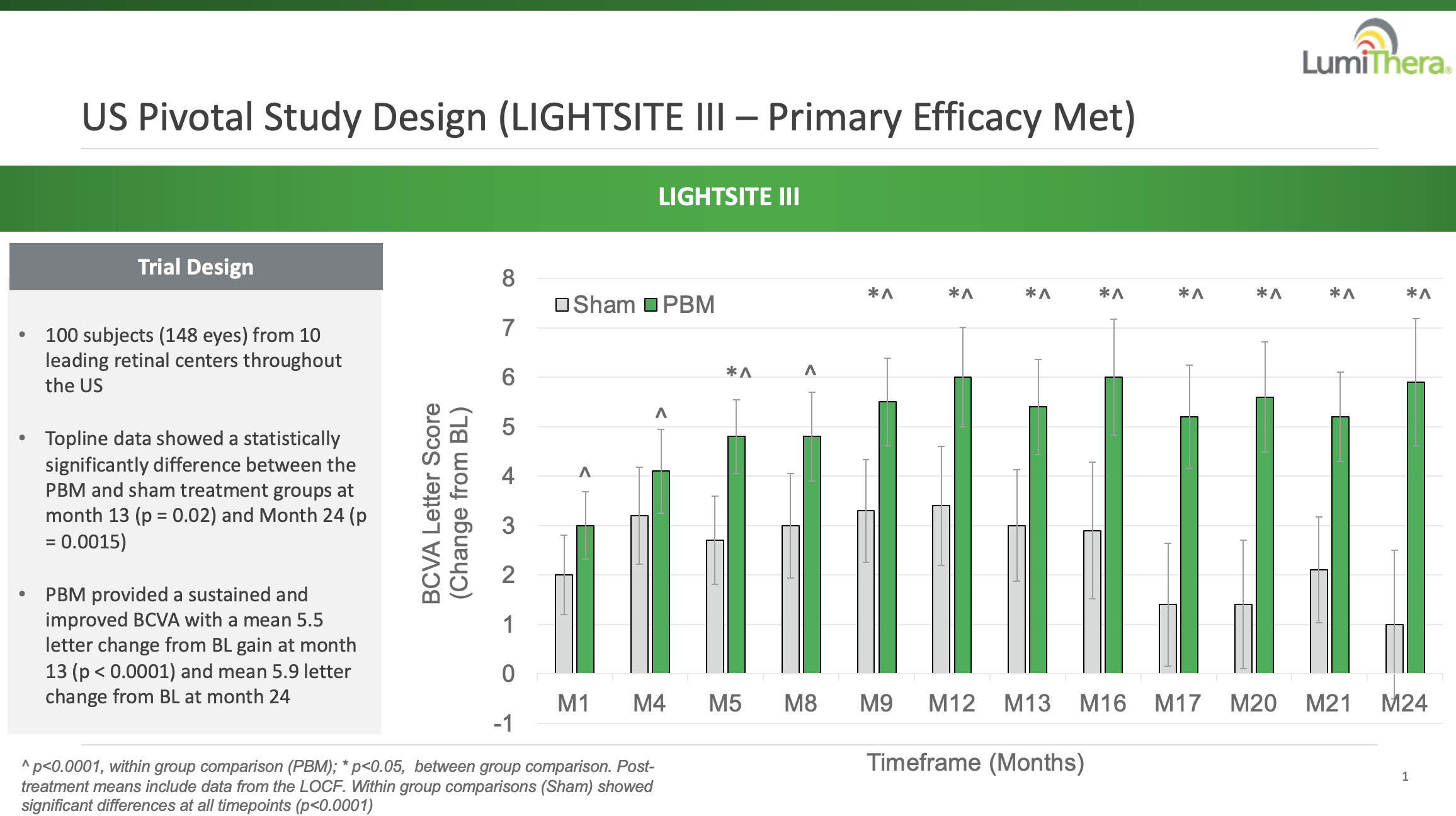Click the Timeframe (Months) axis title
This screenshot has height=816, width=1456.
tap(975, 762)
